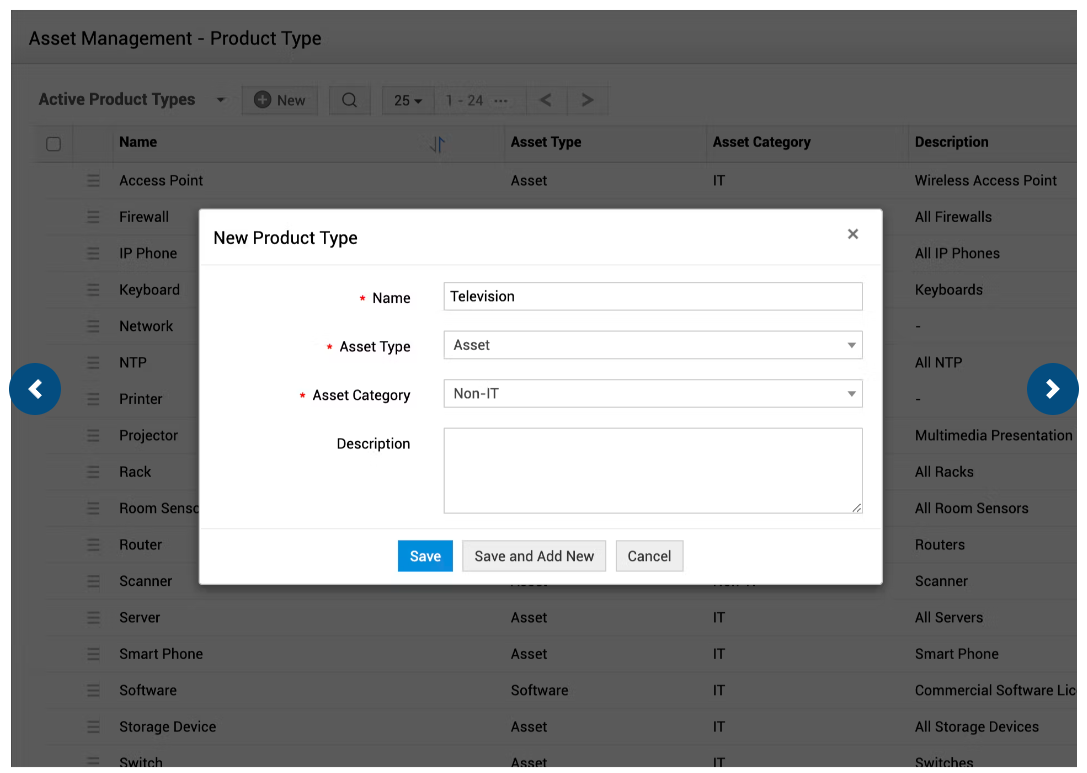Open the 25 per page dropdown

408,100
